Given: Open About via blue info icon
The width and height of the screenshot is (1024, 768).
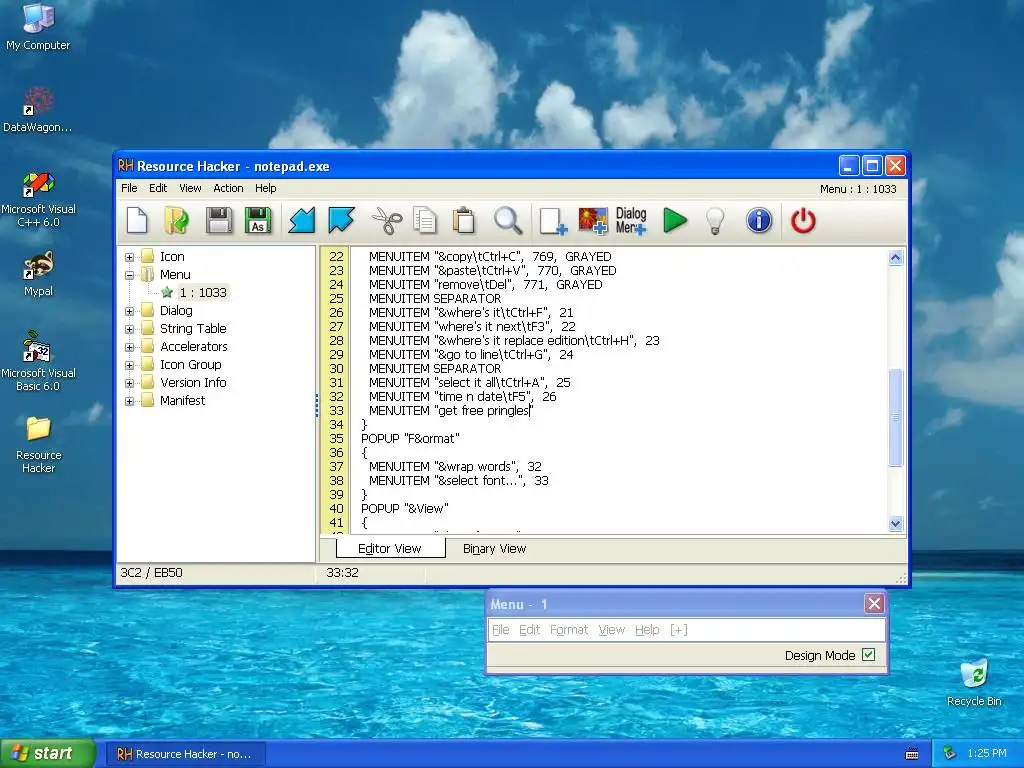Looking at the screenshot, I should 759,221.
